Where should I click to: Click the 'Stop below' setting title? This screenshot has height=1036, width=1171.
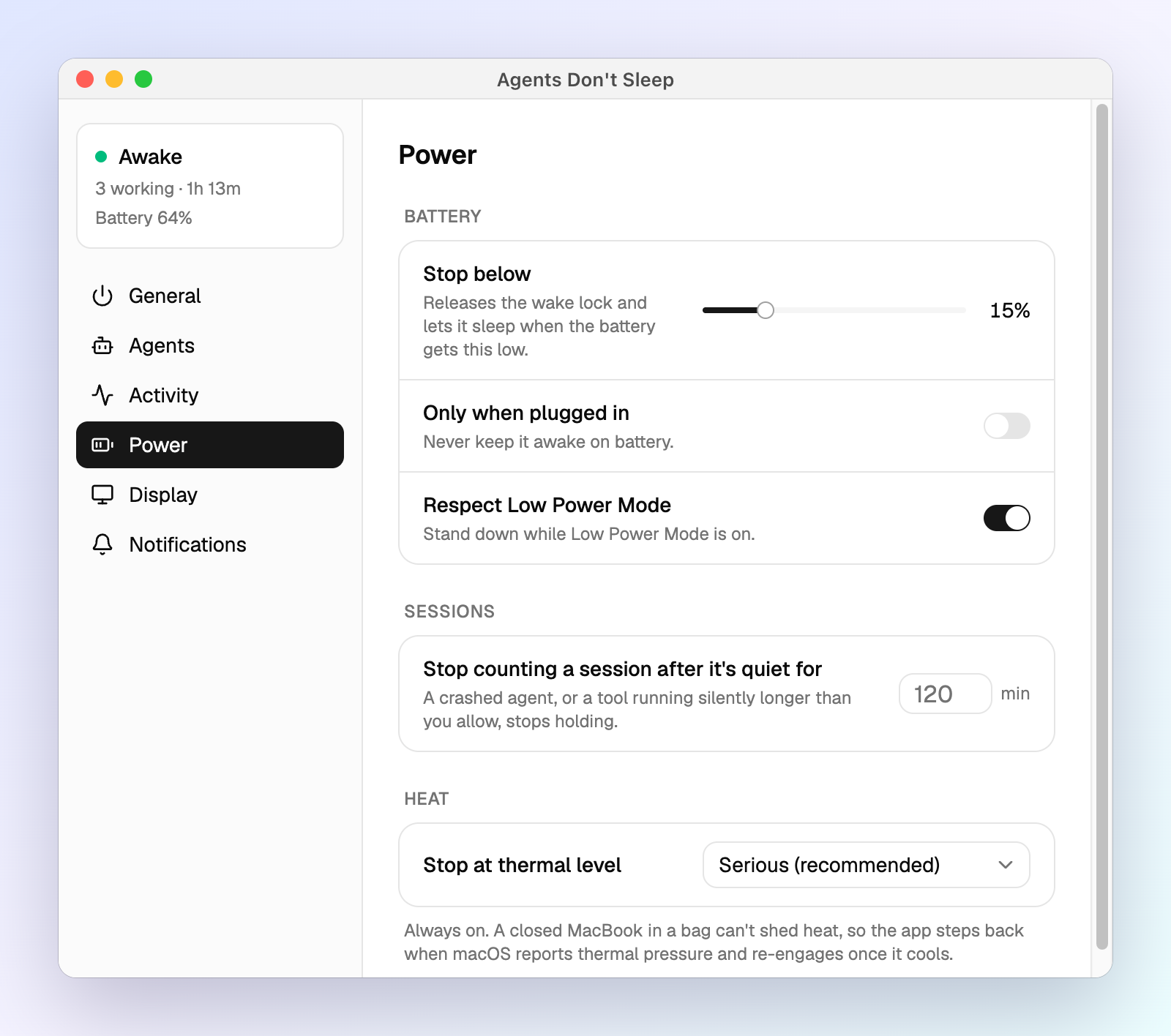pyautogui.click(x=477, y=274)
